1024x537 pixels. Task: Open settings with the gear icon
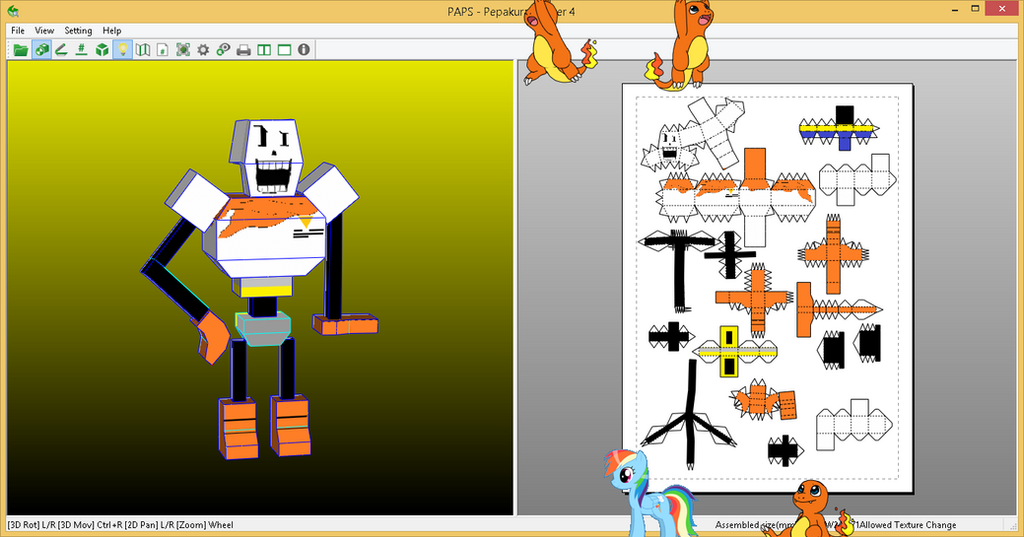click(x=203, y=50)
